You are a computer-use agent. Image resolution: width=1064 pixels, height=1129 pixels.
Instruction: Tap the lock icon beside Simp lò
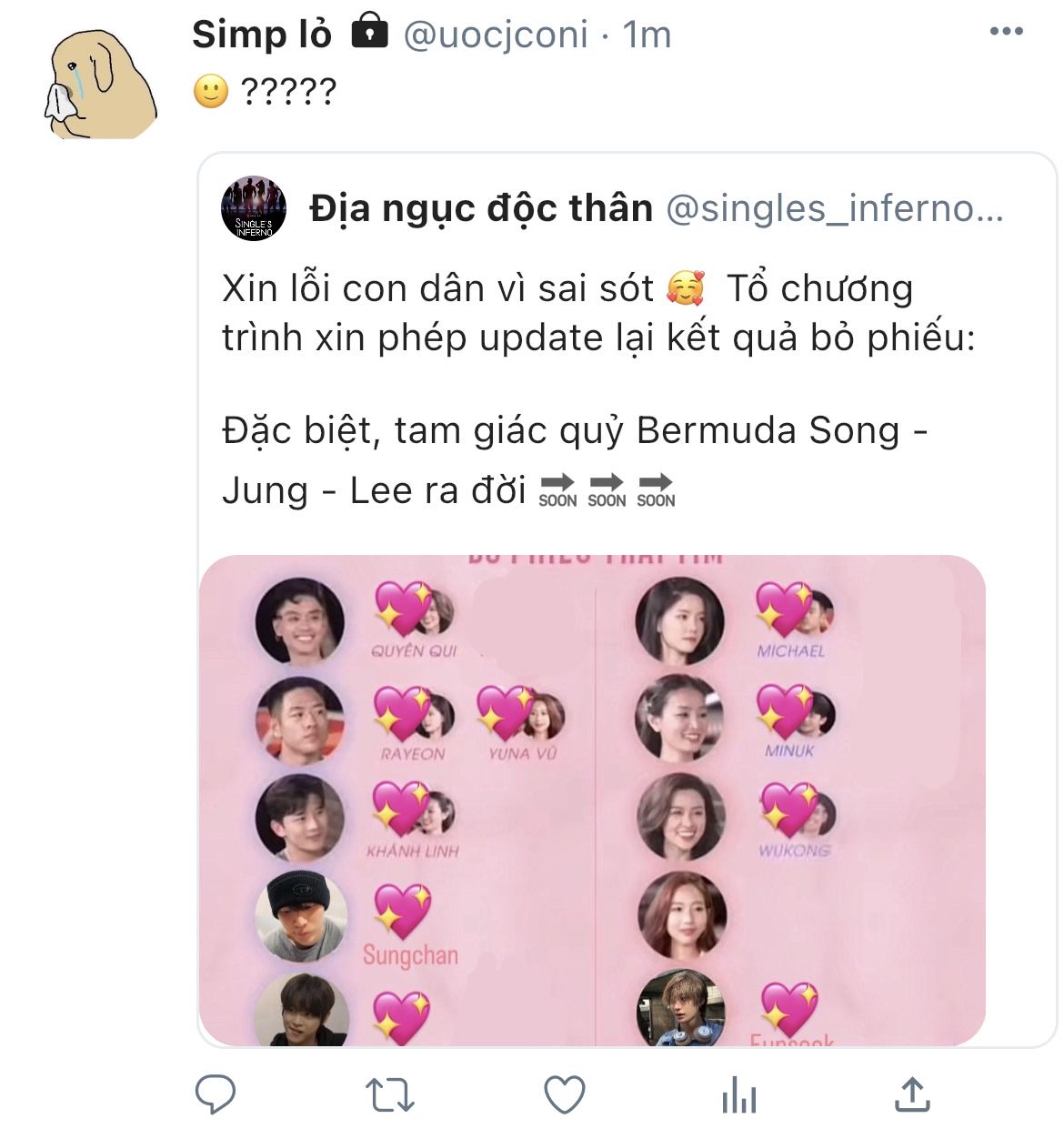click(x=368, y=32)
